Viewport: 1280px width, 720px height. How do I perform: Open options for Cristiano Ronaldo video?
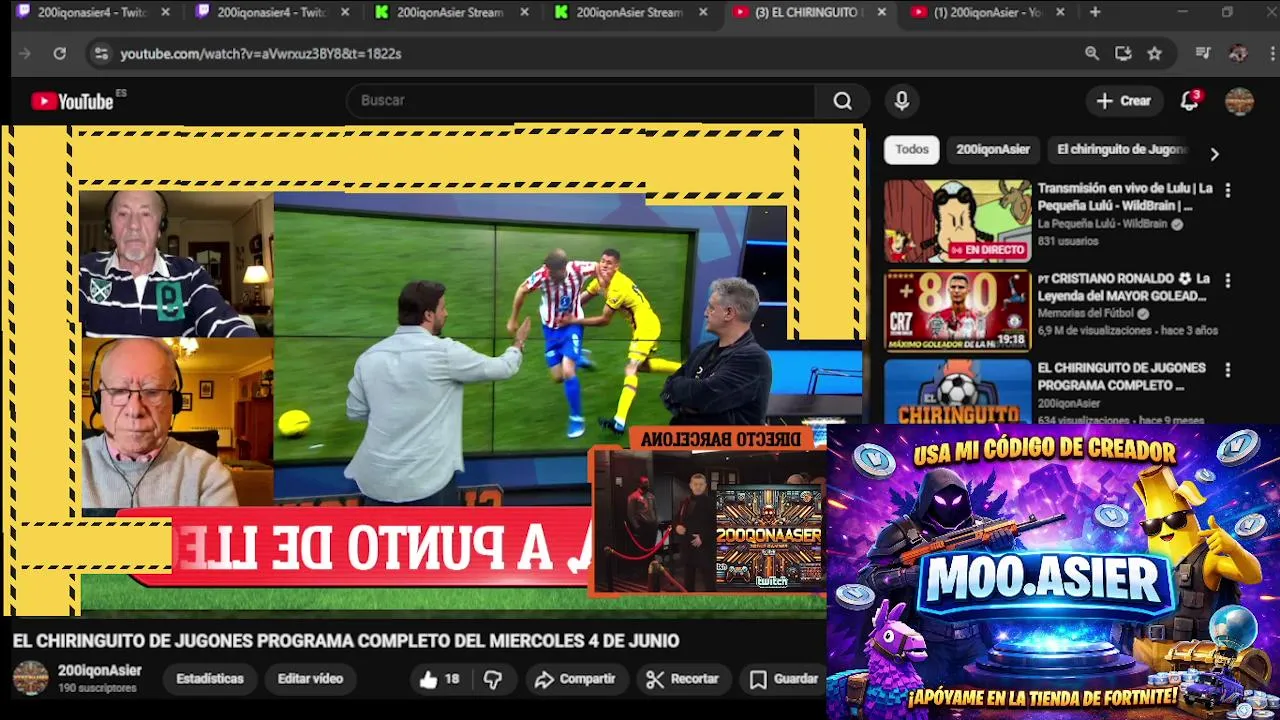pos(1228,281)
